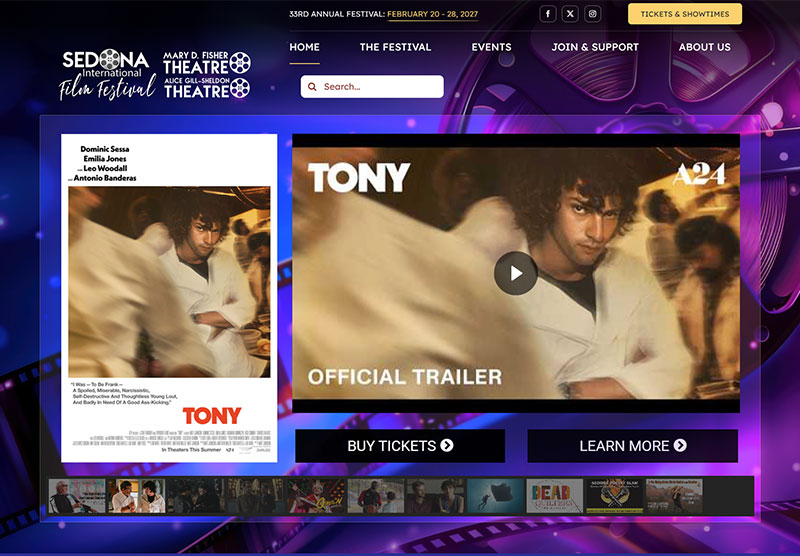Click the A24 logo in the trailer

(x=699, y=175)
